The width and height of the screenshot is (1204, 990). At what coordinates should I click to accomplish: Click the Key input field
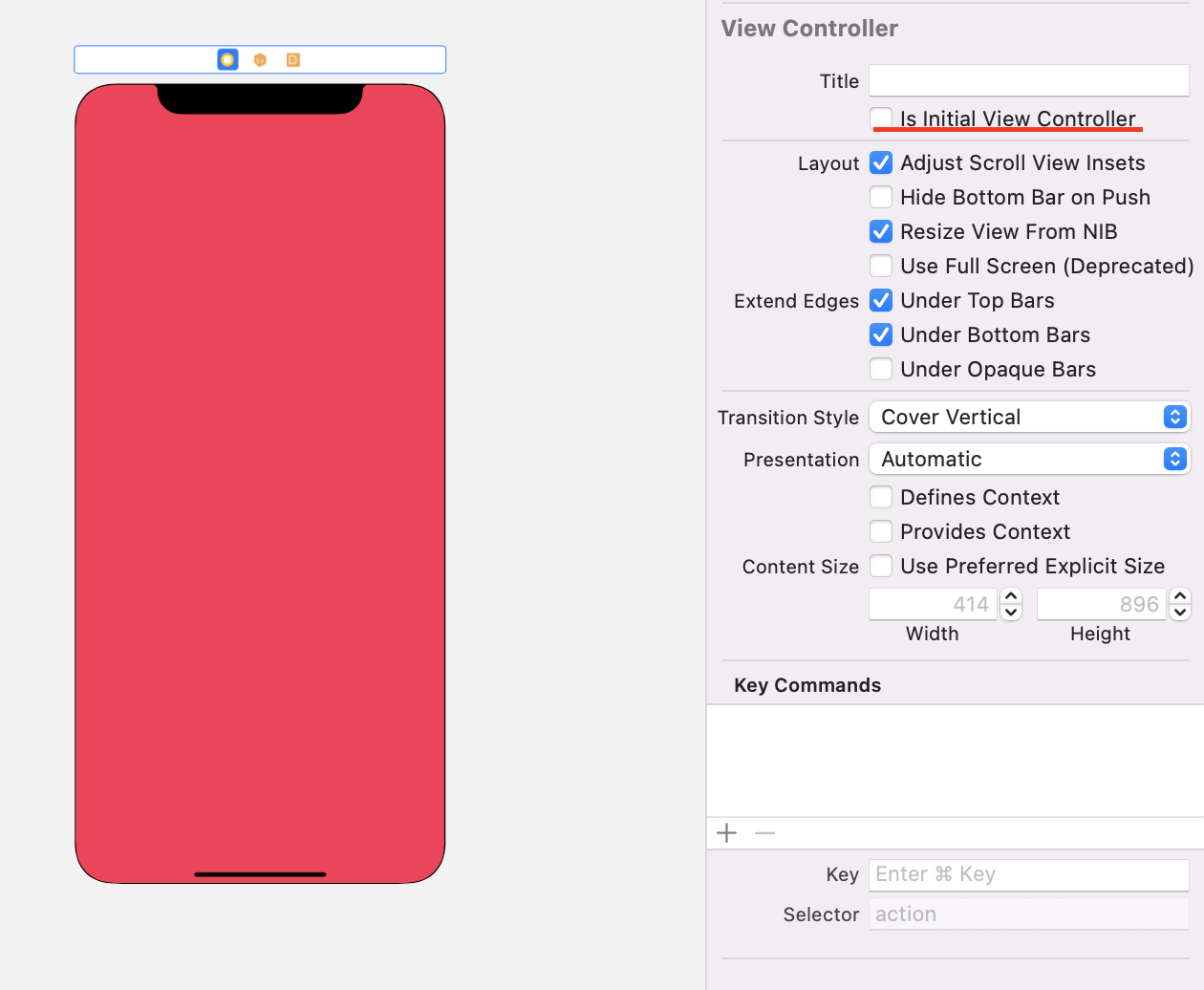[x=1029, y=874]
